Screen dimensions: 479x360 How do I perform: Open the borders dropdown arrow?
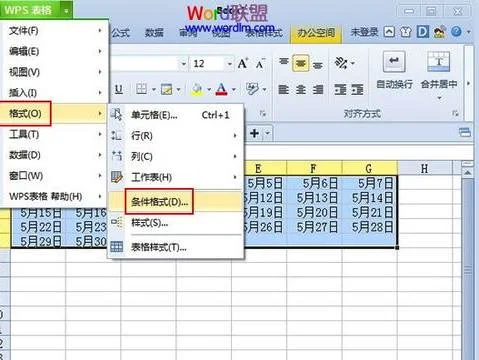click(154, 89)
